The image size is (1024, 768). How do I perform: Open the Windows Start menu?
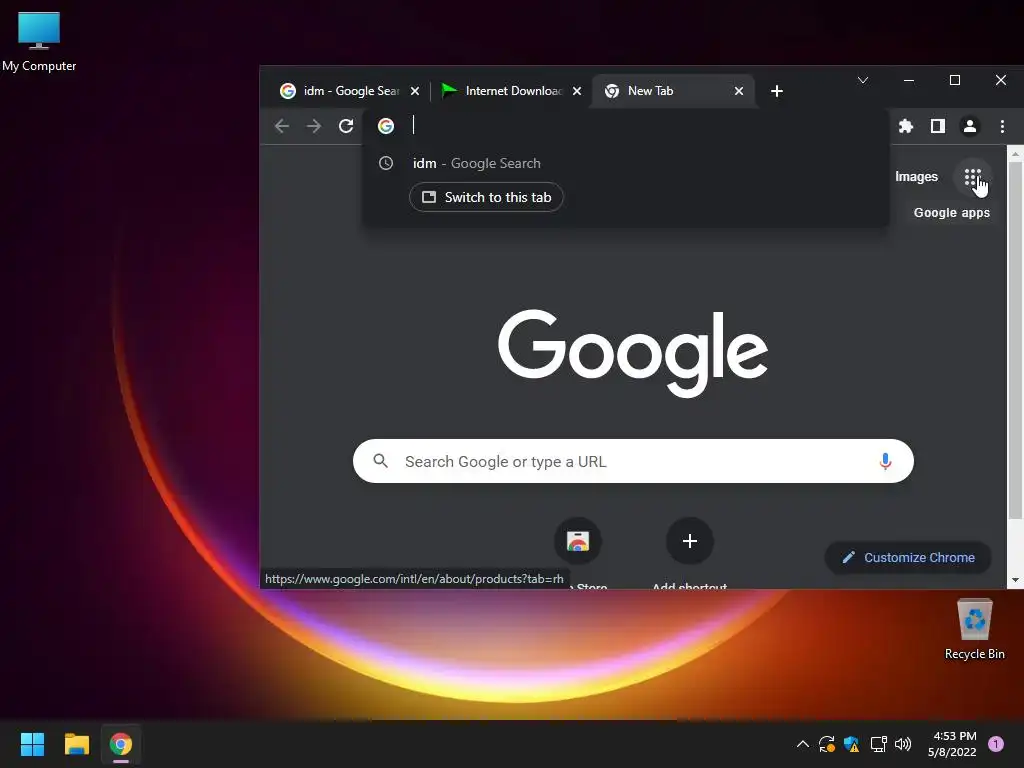[32, 744]
